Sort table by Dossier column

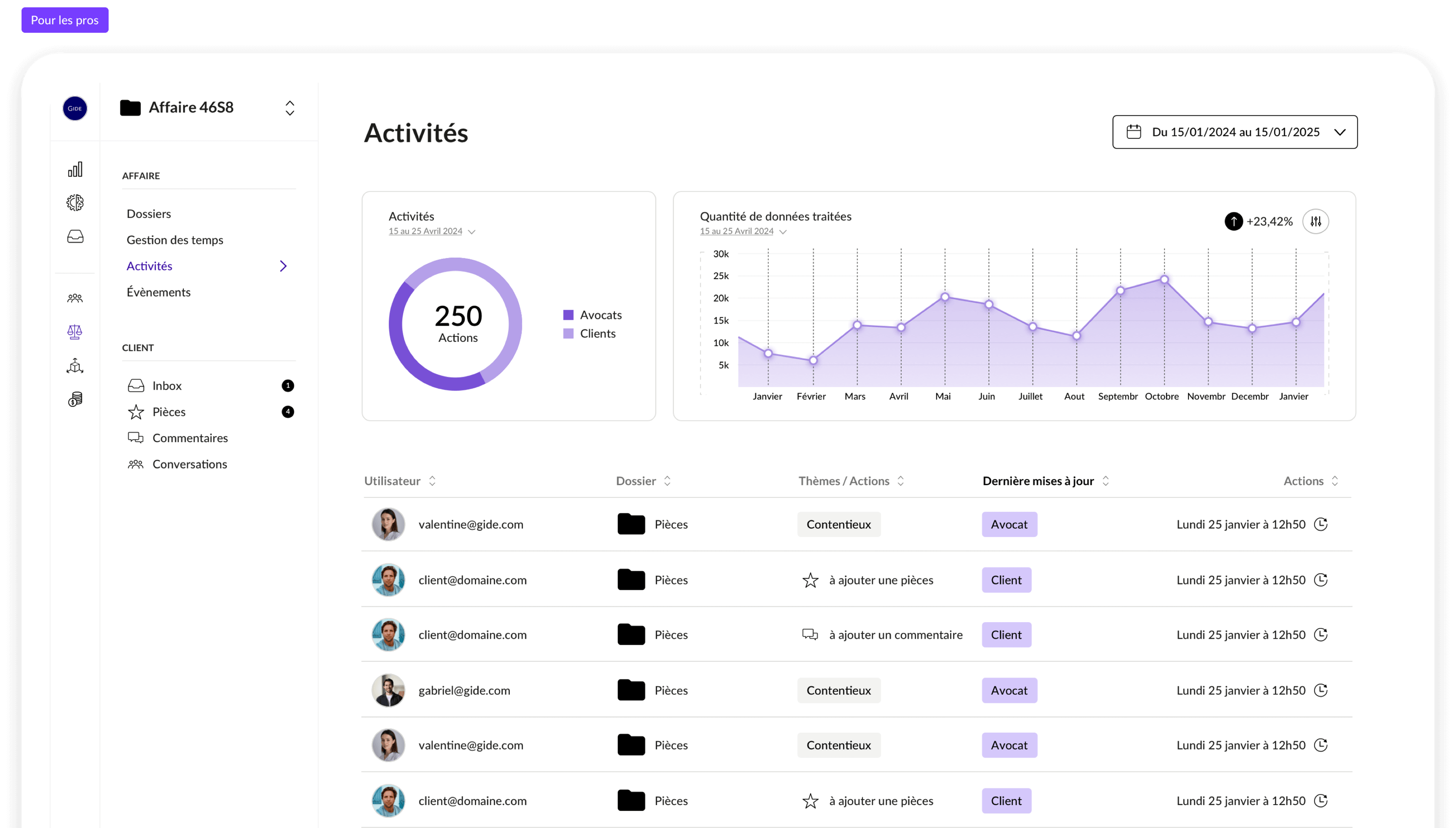coord(667,481)
